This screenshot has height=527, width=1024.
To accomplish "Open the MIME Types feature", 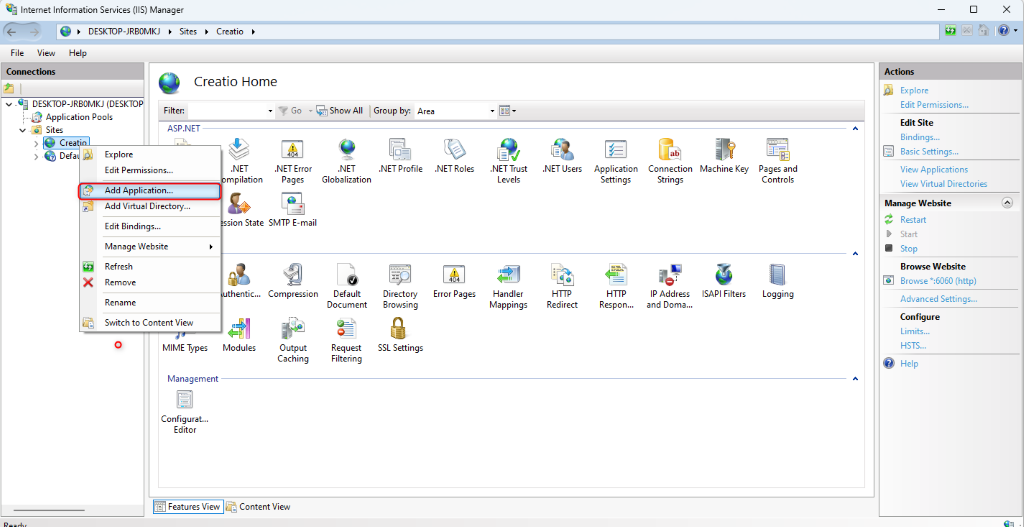I will coord(185,348).
